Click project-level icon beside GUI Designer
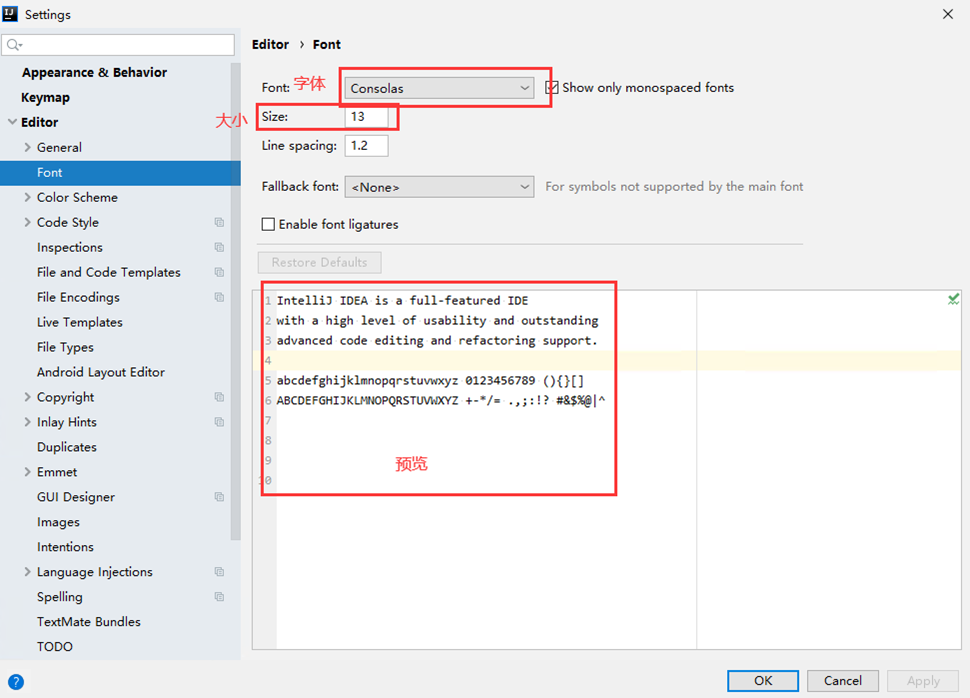 point(219,497)
